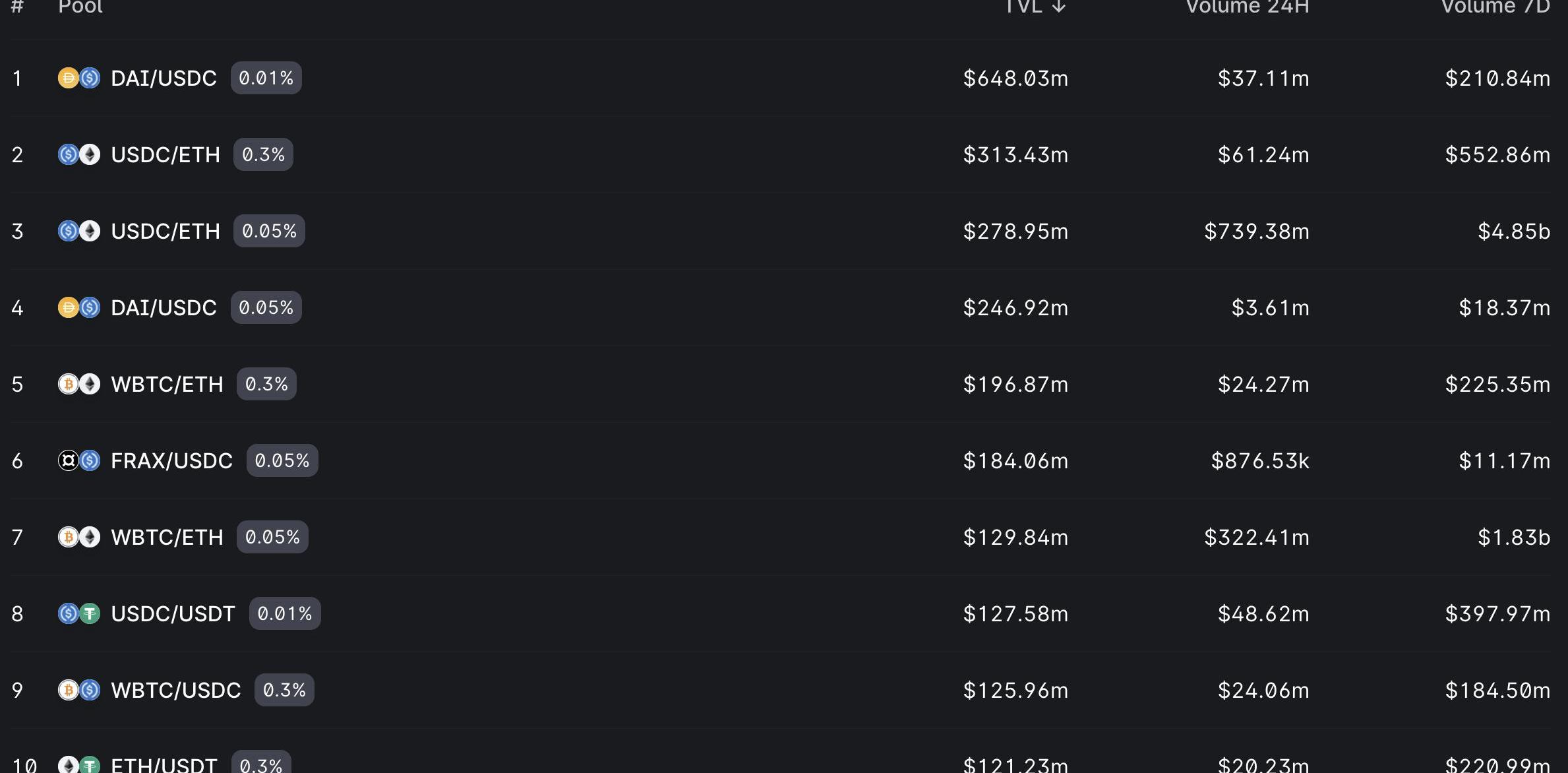Screen dimensions: 1568x773
Task: Sort pools by the TVL column header
Action: (x=1034, y=7)
